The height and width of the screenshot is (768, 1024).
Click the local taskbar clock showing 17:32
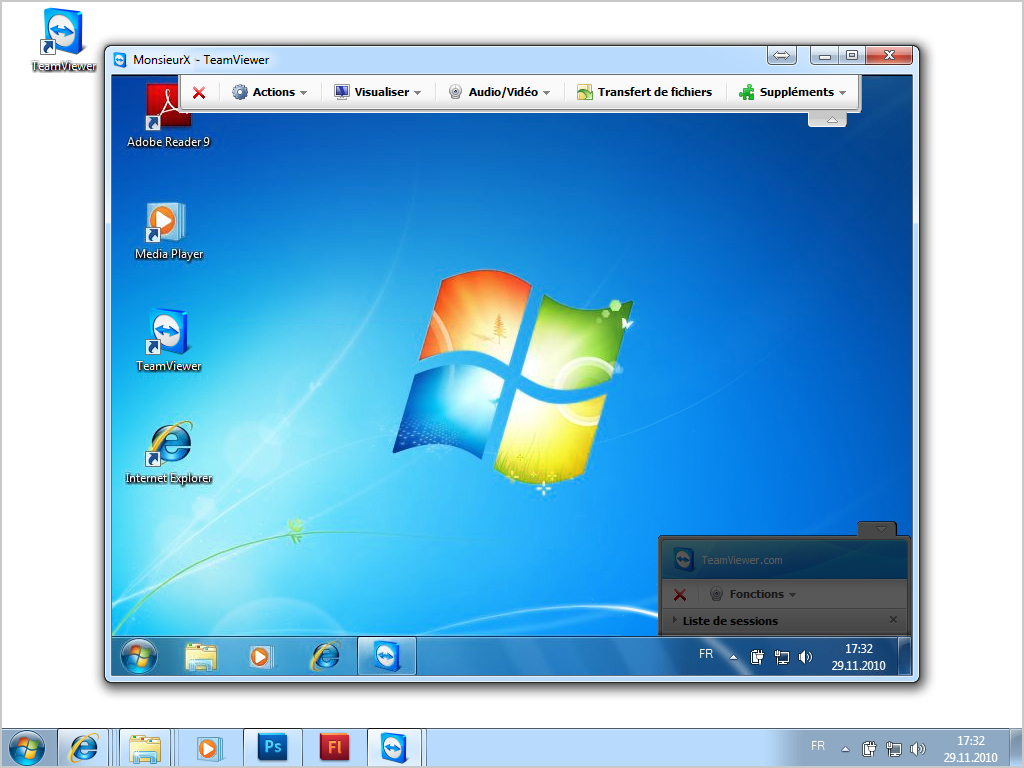pos(970,748)
